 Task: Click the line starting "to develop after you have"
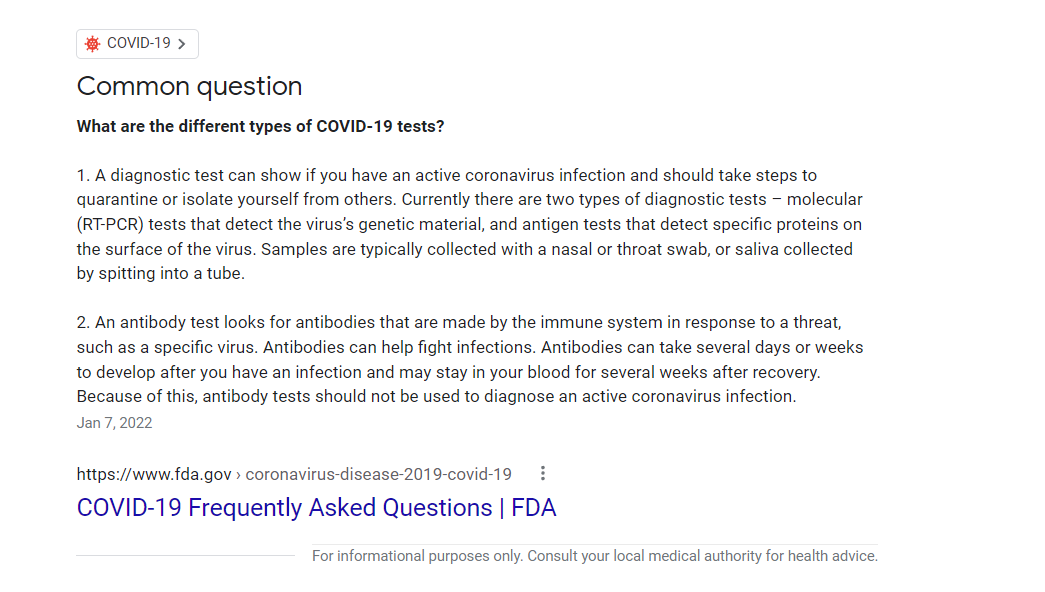click(449, 372)
